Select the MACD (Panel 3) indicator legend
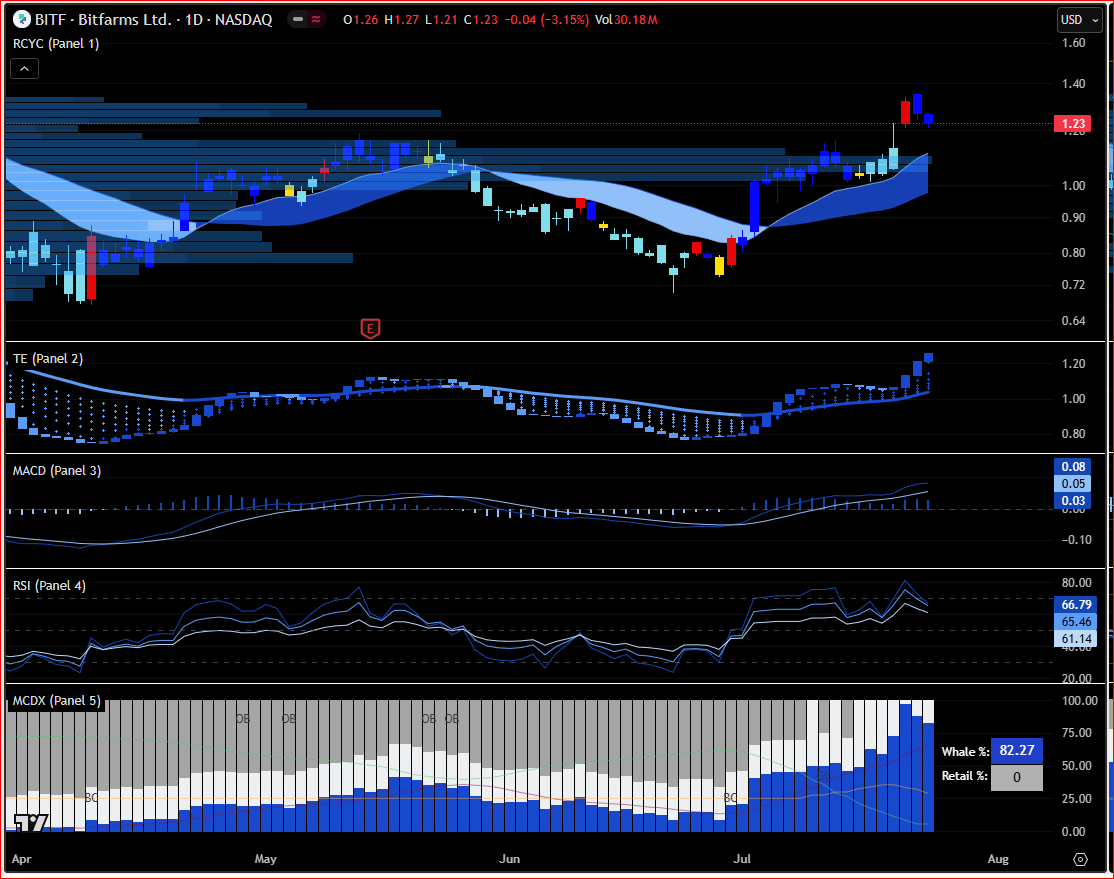The width and height of the screenshot is (1114, 879). 57,470
